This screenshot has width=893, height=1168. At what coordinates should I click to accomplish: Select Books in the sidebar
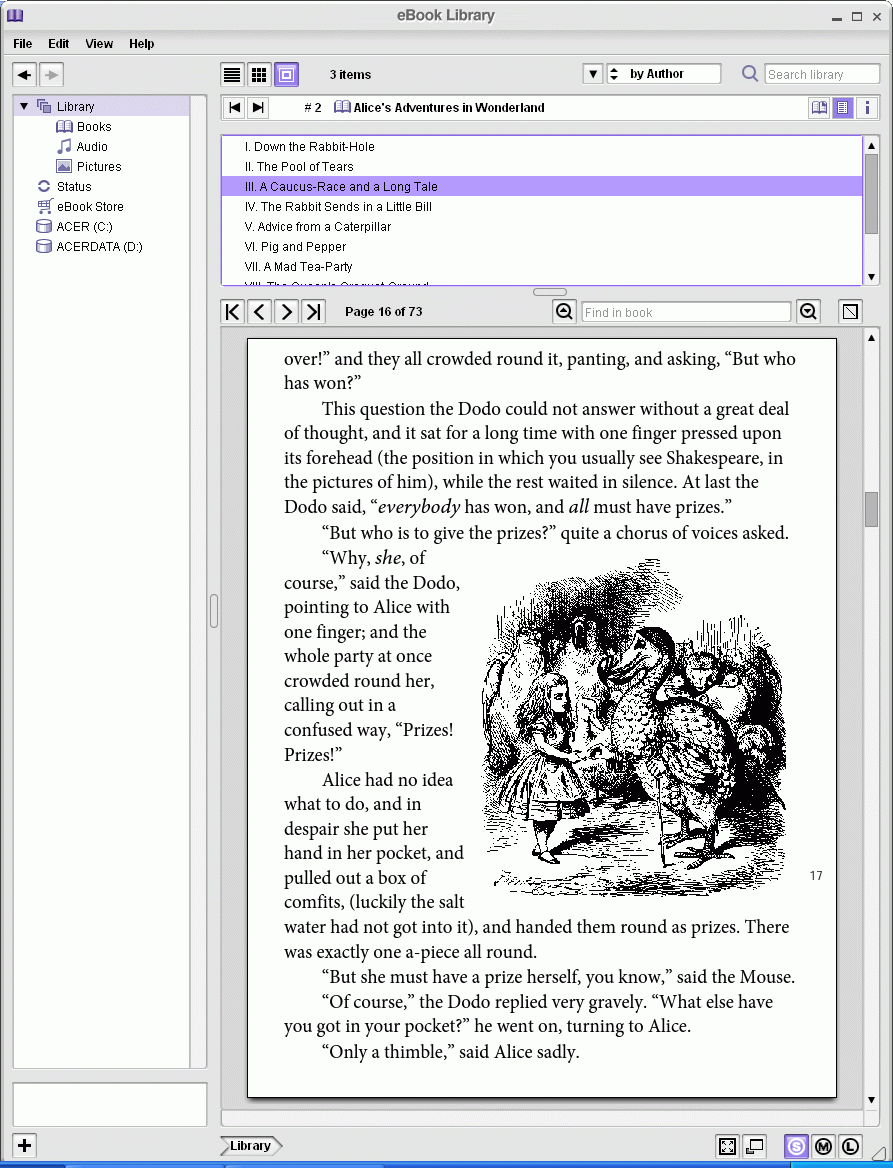(94, 127)
